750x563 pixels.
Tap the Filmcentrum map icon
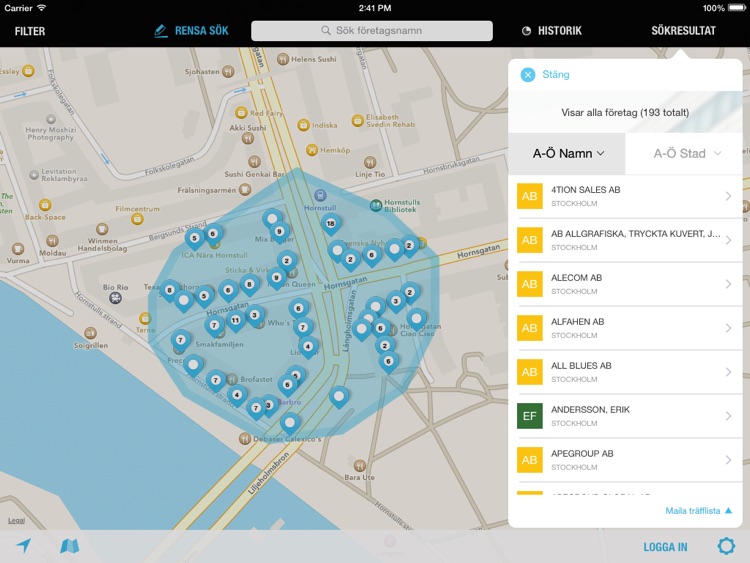[137, 219]
